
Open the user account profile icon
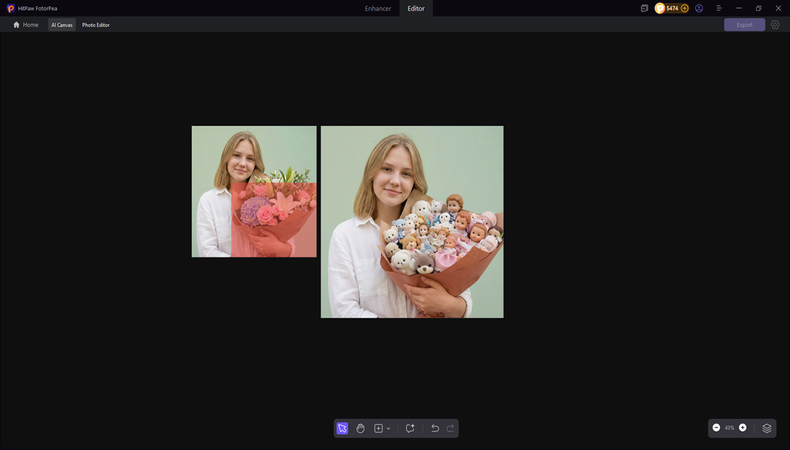pos(699,9)
